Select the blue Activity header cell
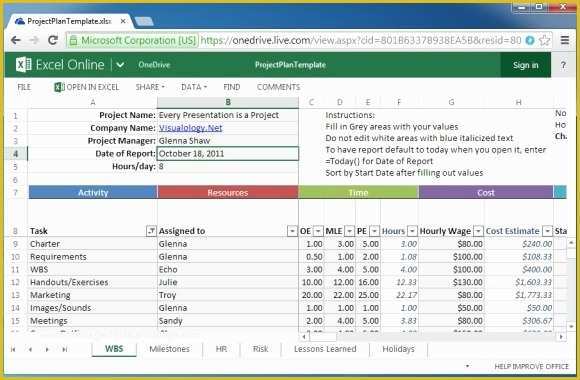This screenshot has height=380, width=580. click(93, 192)
